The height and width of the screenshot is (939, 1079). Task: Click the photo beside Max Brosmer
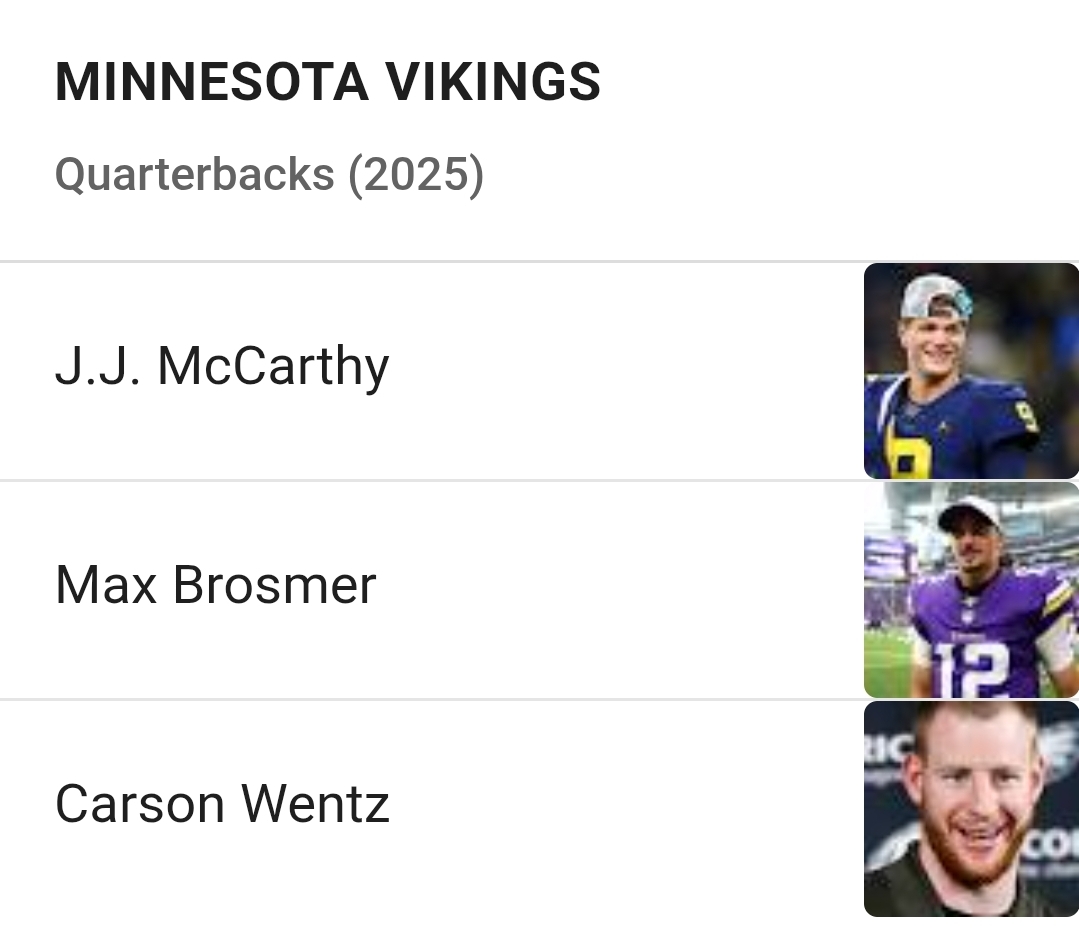(x=970, y=590)
